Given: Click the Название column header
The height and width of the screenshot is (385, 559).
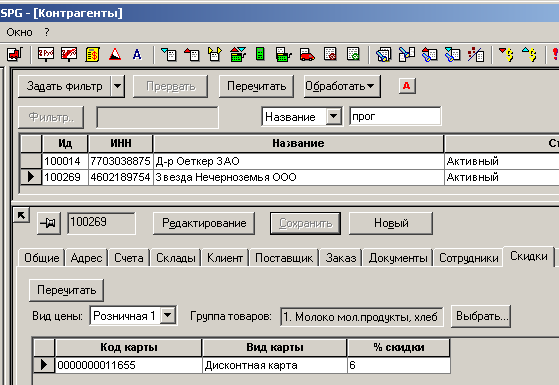Looking at the screenshot, I should [x=298, y=143].
